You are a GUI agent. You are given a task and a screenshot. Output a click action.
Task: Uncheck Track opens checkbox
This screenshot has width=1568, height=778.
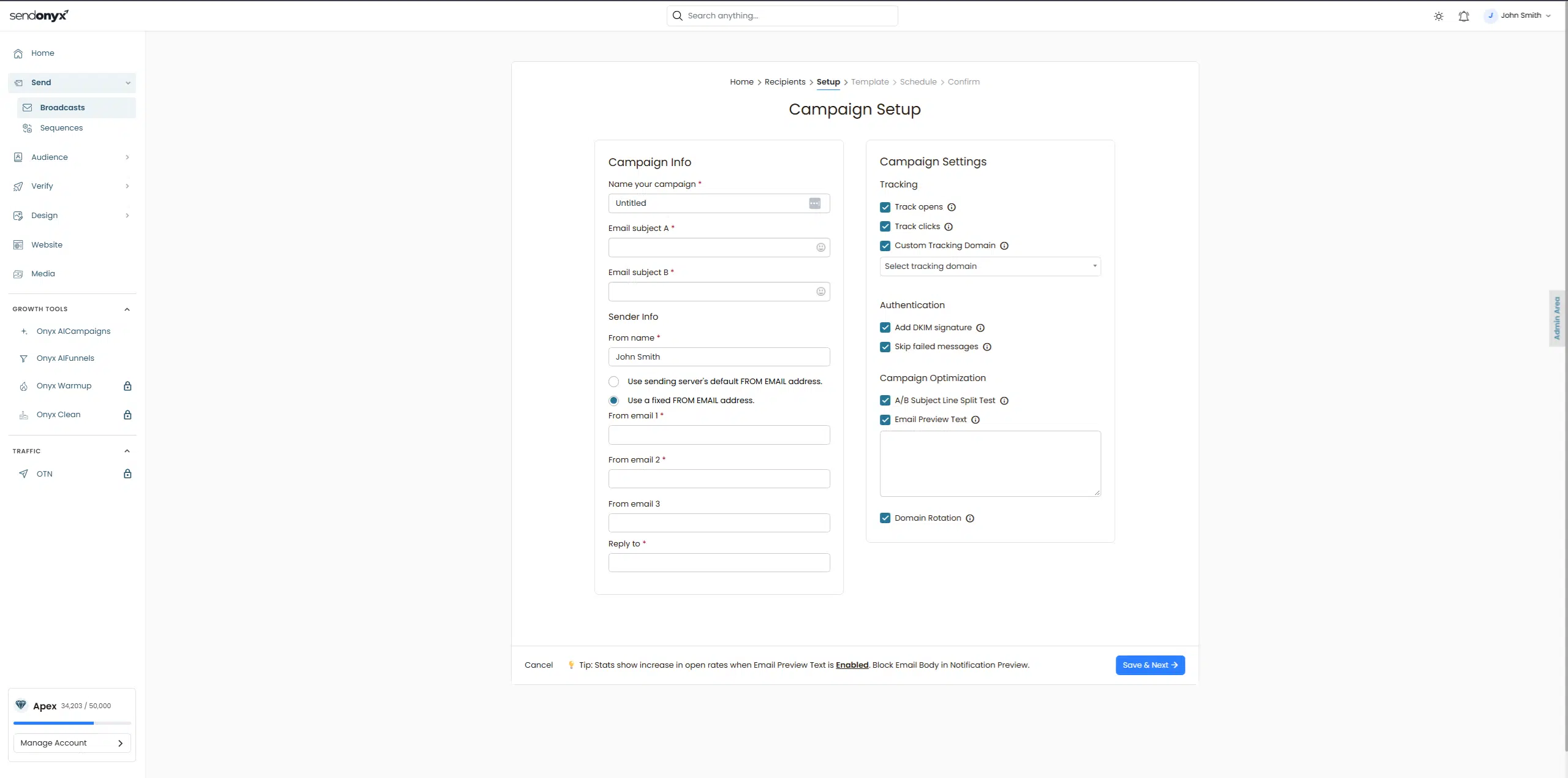885,207
